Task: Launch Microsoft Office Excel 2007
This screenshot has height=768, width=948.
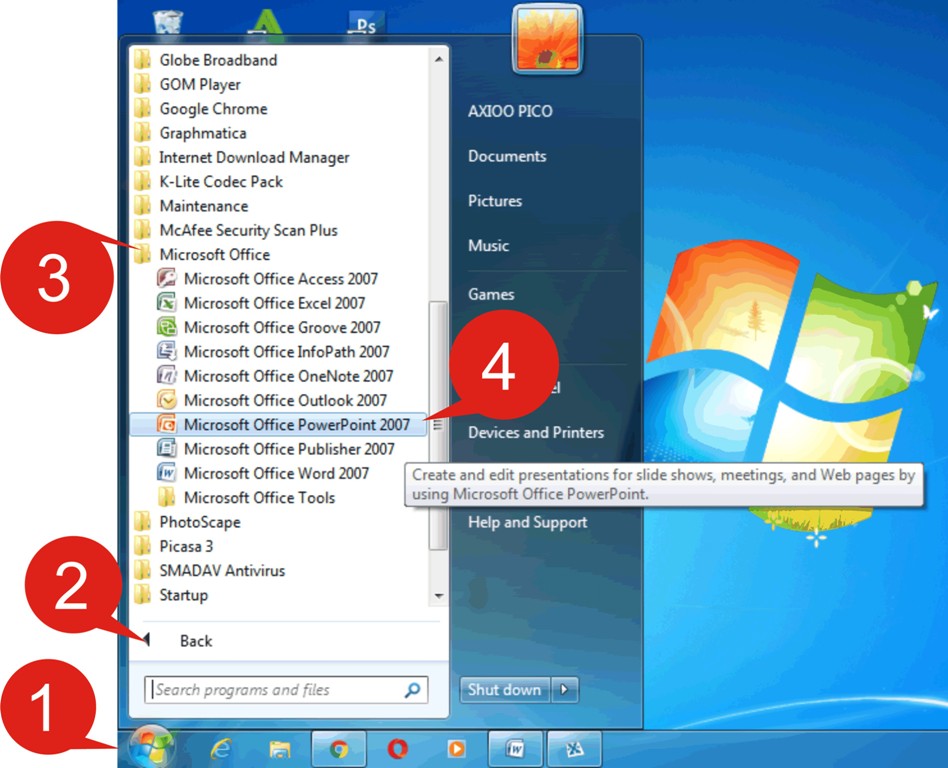Action: point(261,303)
